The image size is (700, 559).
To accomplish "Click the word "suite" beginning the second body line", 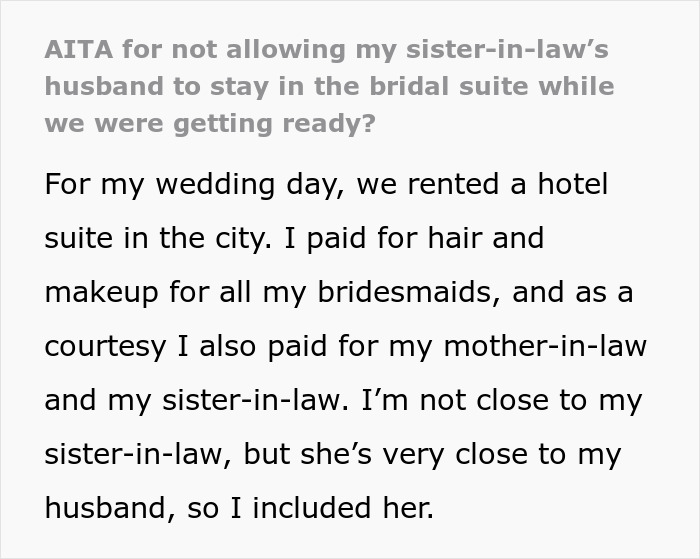I will pos(77,239).
